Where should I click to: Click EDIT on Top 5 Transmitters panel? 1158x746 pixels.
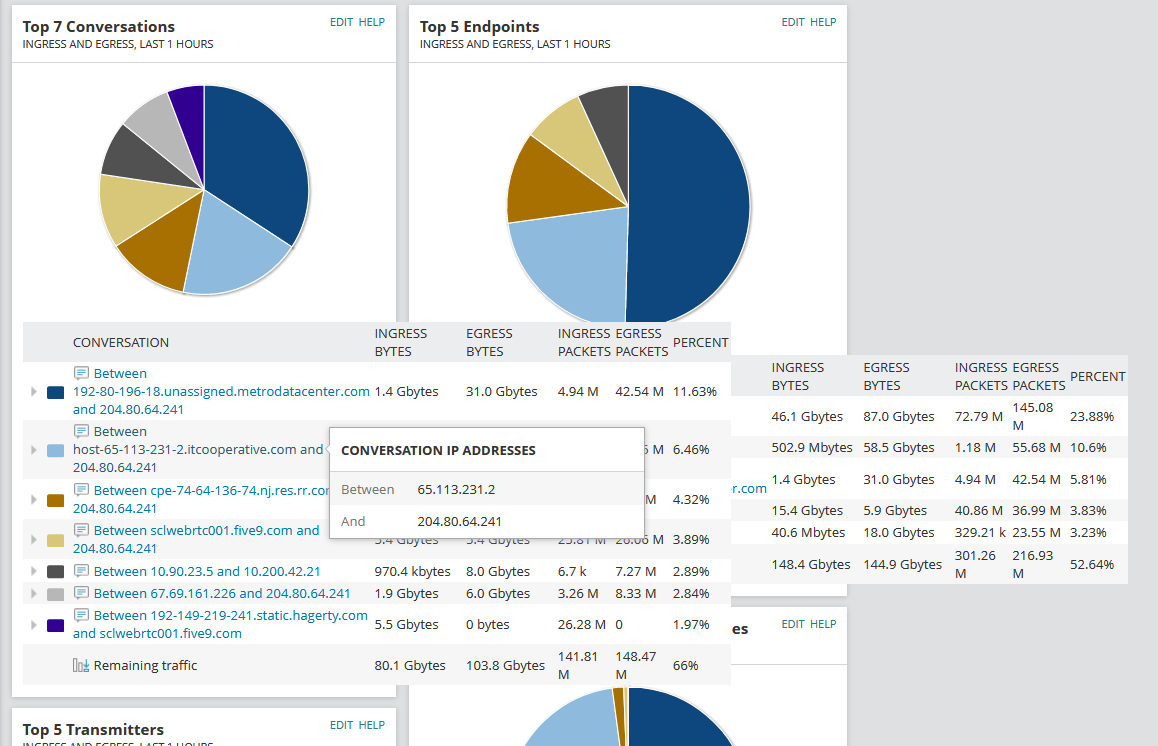coord(341,725)
